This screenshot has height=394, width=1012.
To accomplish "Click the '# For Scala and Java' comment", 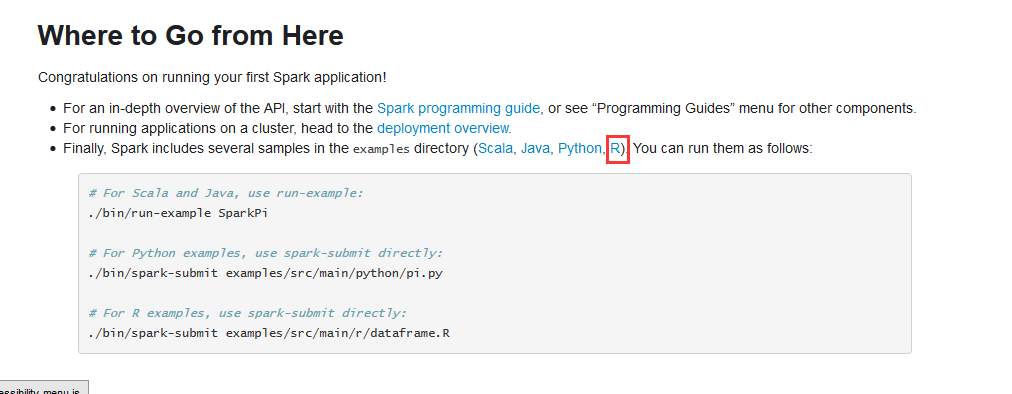I will pos(226,193).
